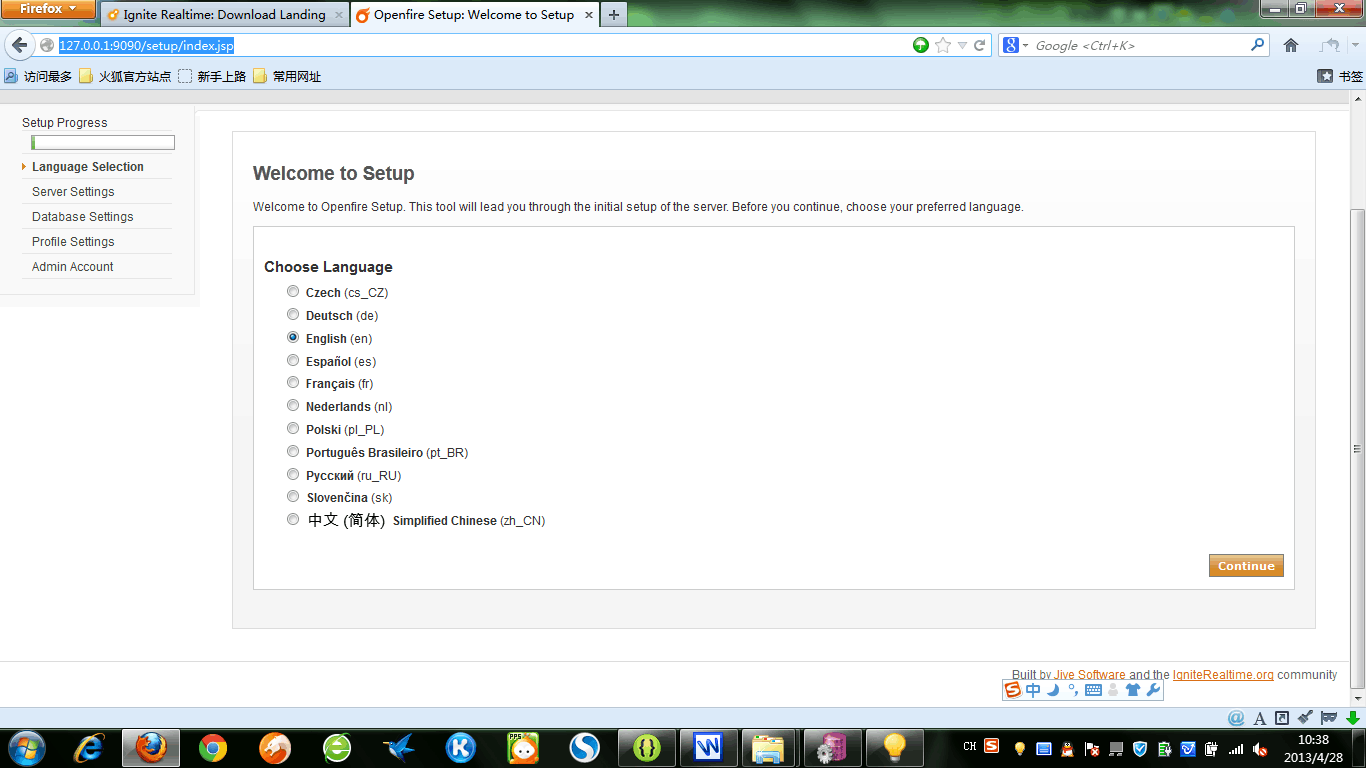The width and height of the screenshot is (1366, 768).
Task: Expand the search engine selector dropdown
Action: tap(1016, 45)
